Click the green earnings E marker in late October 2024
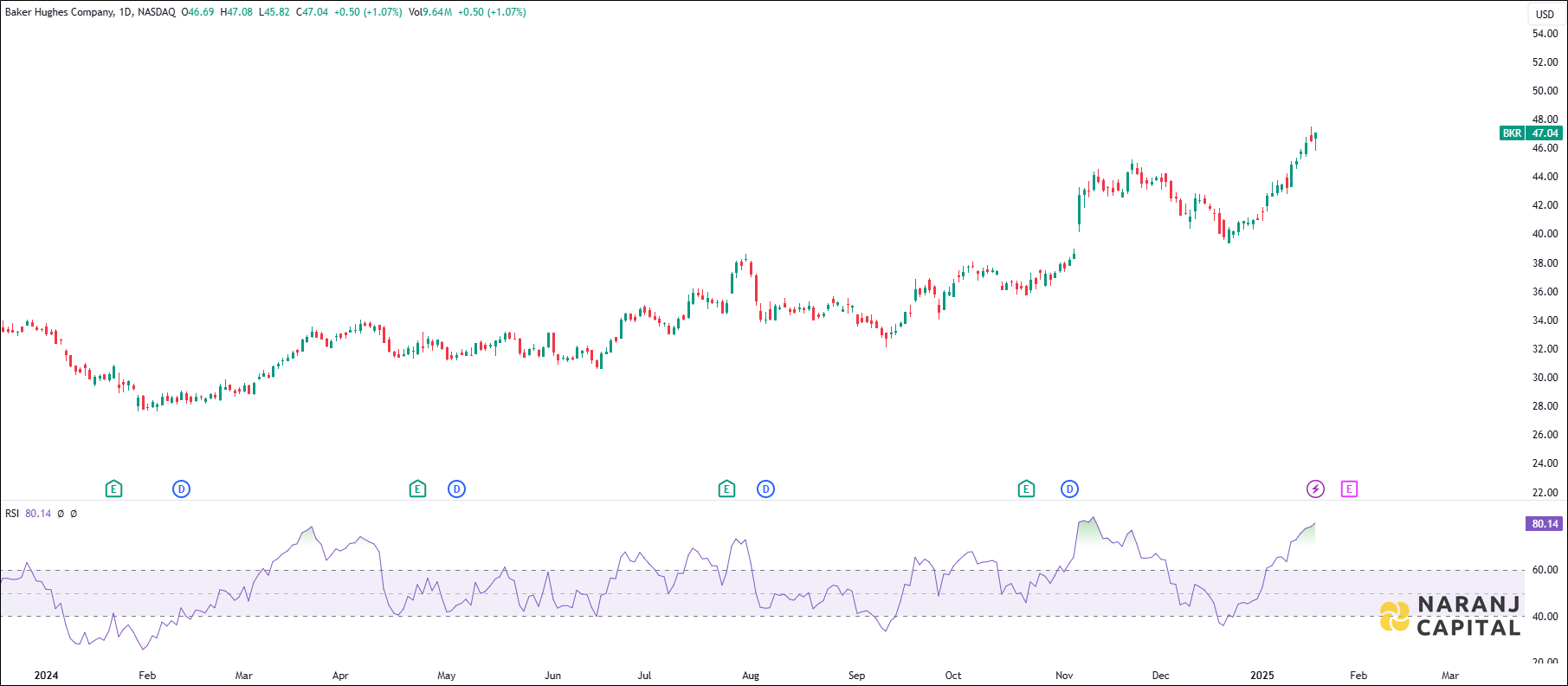The width and height of the screenshot is (1568, 686). click(x=1026, y=489)
